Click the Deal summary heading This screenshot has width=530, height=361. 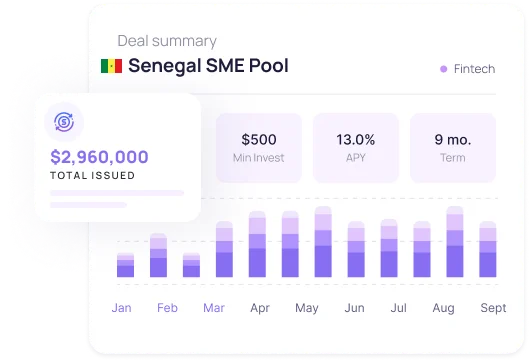pyautogui.click(x=167, y=41)
